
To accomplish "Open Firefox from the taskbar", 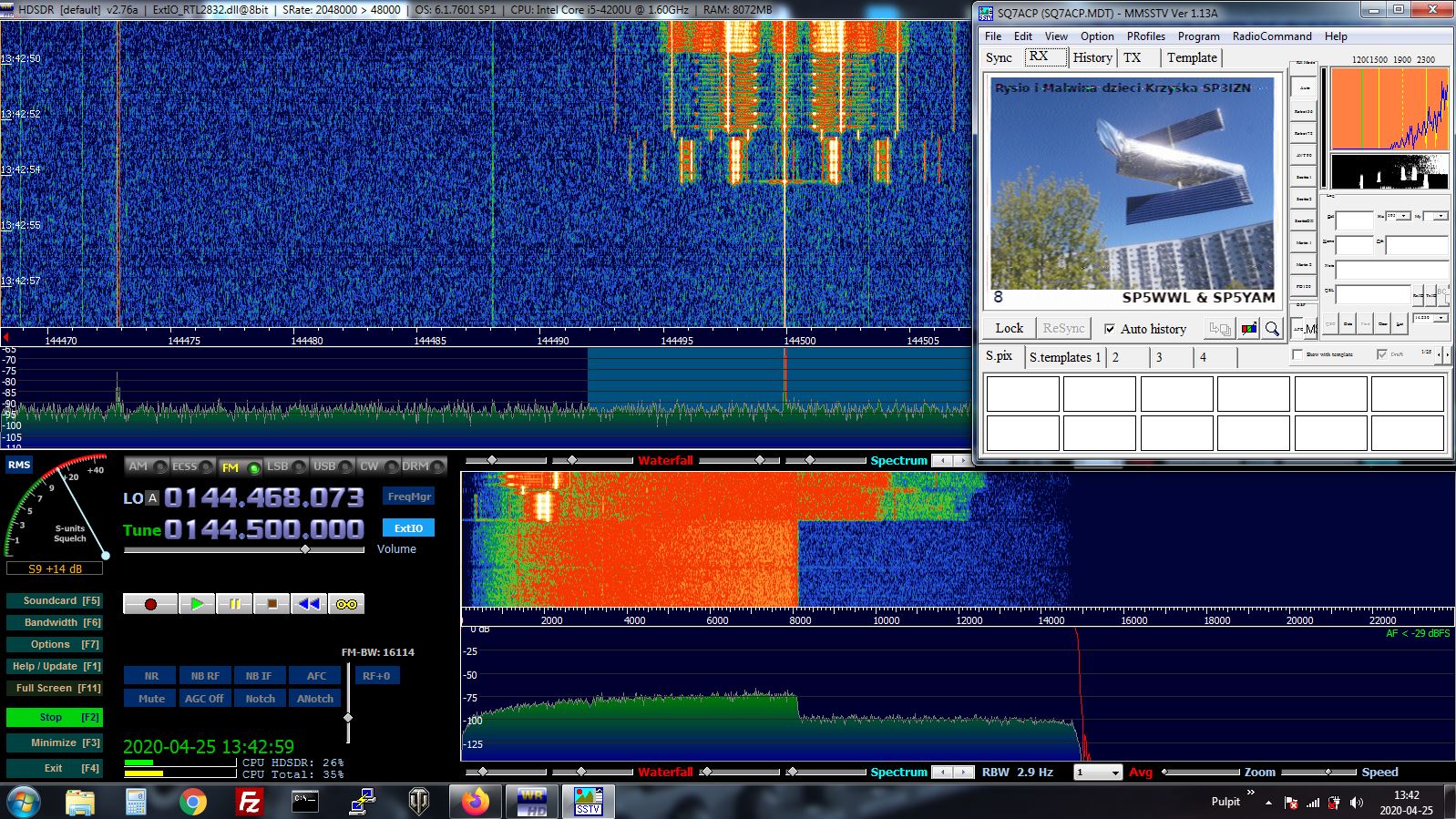I will [x=475, y=802].
